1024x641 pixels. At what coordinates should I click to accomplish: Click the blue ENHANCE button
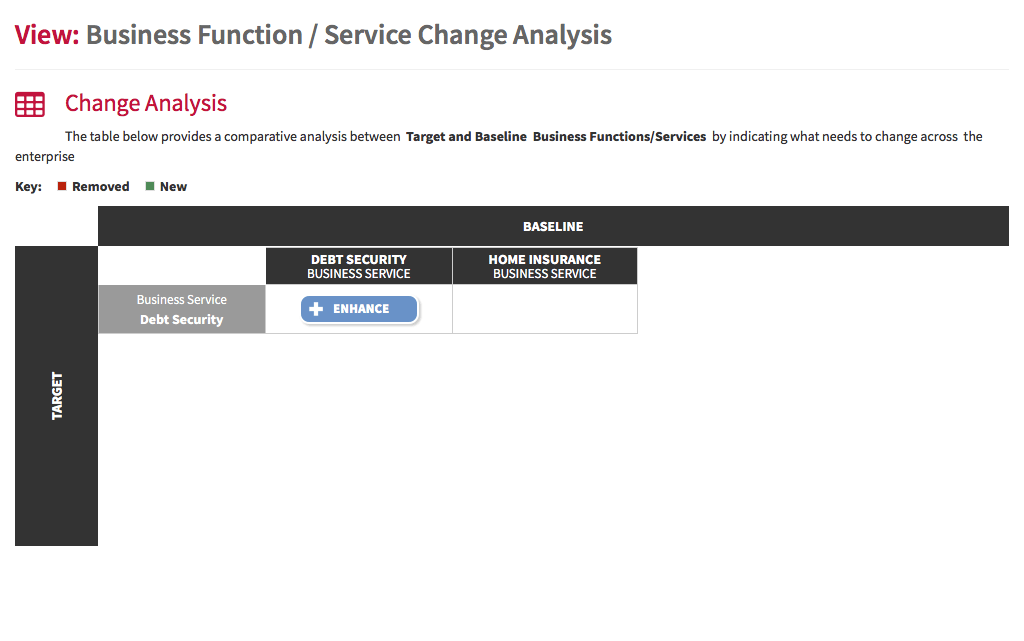359,309
